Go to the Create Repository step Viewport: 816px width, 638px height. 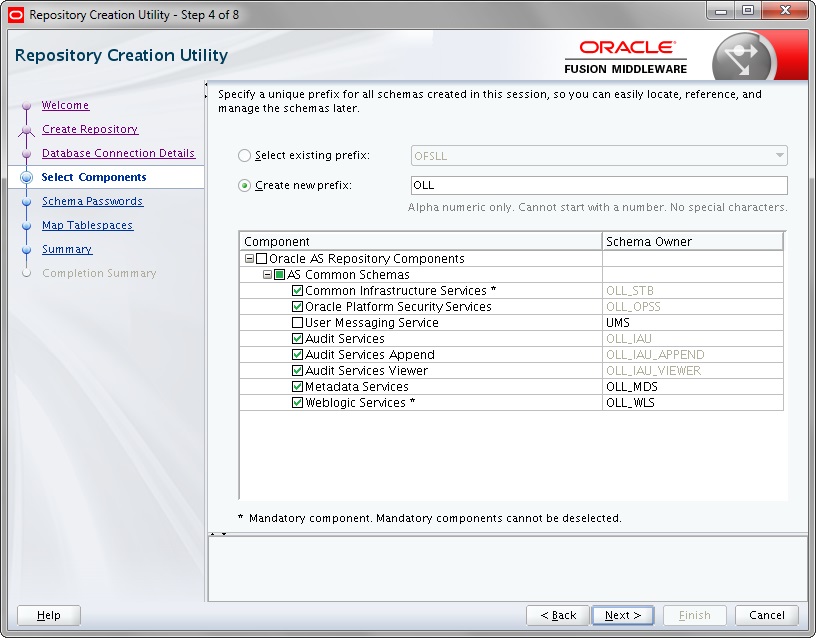(x=90, y=129)
